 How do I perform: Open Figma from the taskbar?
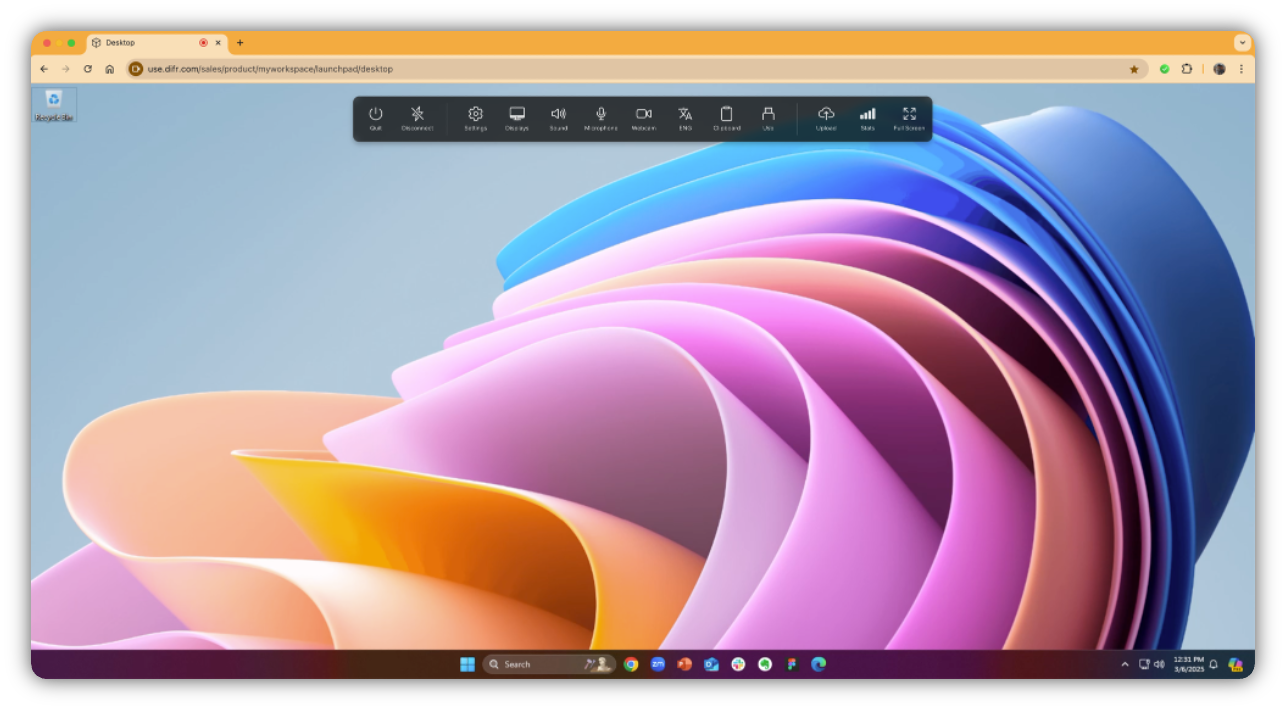coord(791,664)
